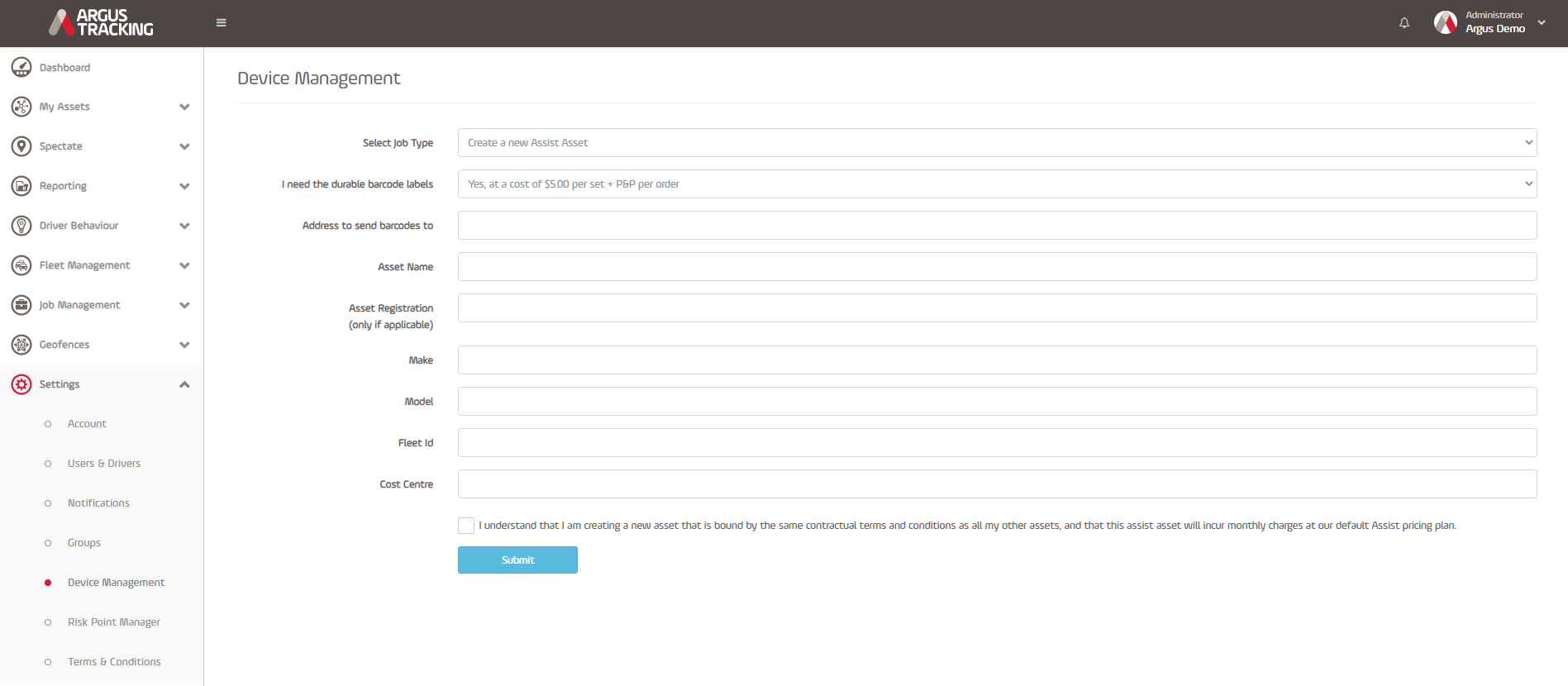The height and width of the screenshot is (686, 1568).
Task: Focus the Address to send barcodes field
Action: coord(997,225)
